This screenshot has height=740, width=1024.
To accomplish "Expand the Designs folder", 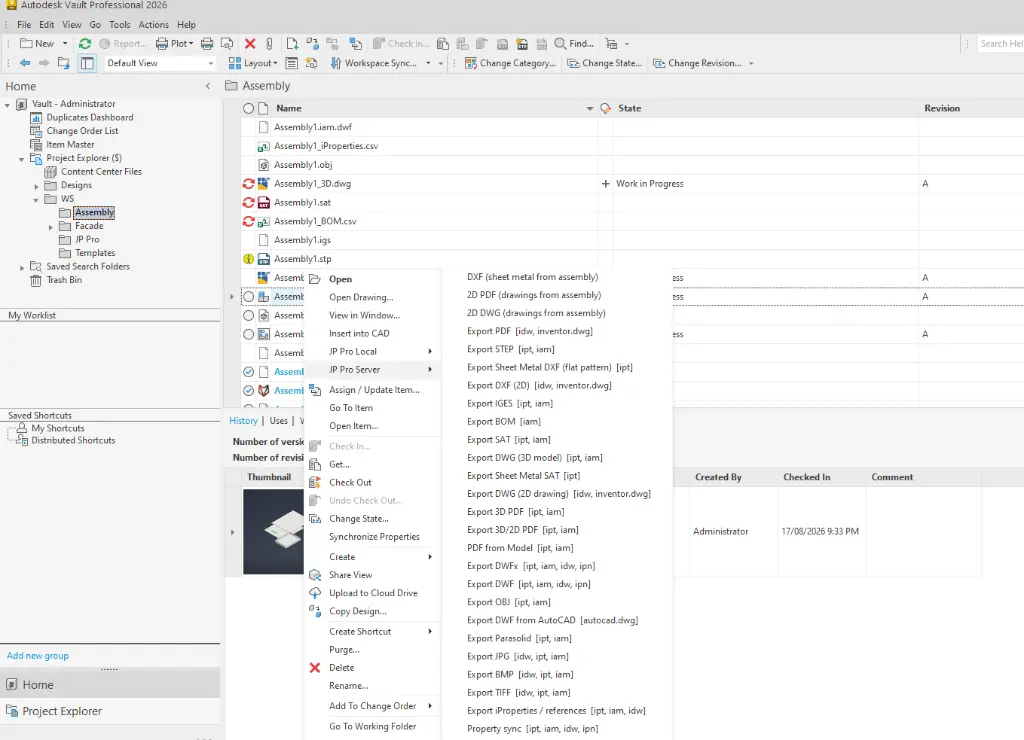I will (x=37, y=186).
